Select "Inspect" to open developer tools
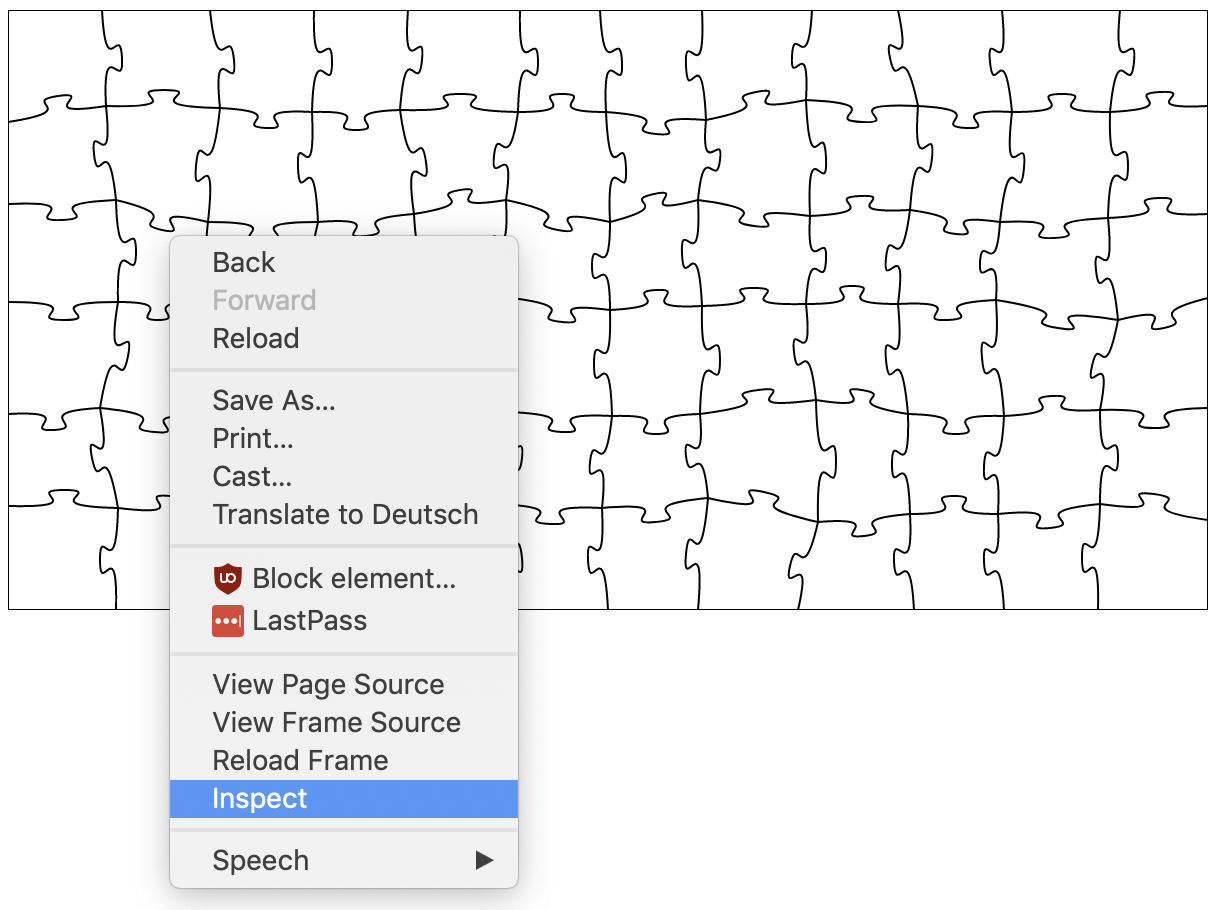Image resolution: width=1226 pixels, height=910 pixels. 260,798
